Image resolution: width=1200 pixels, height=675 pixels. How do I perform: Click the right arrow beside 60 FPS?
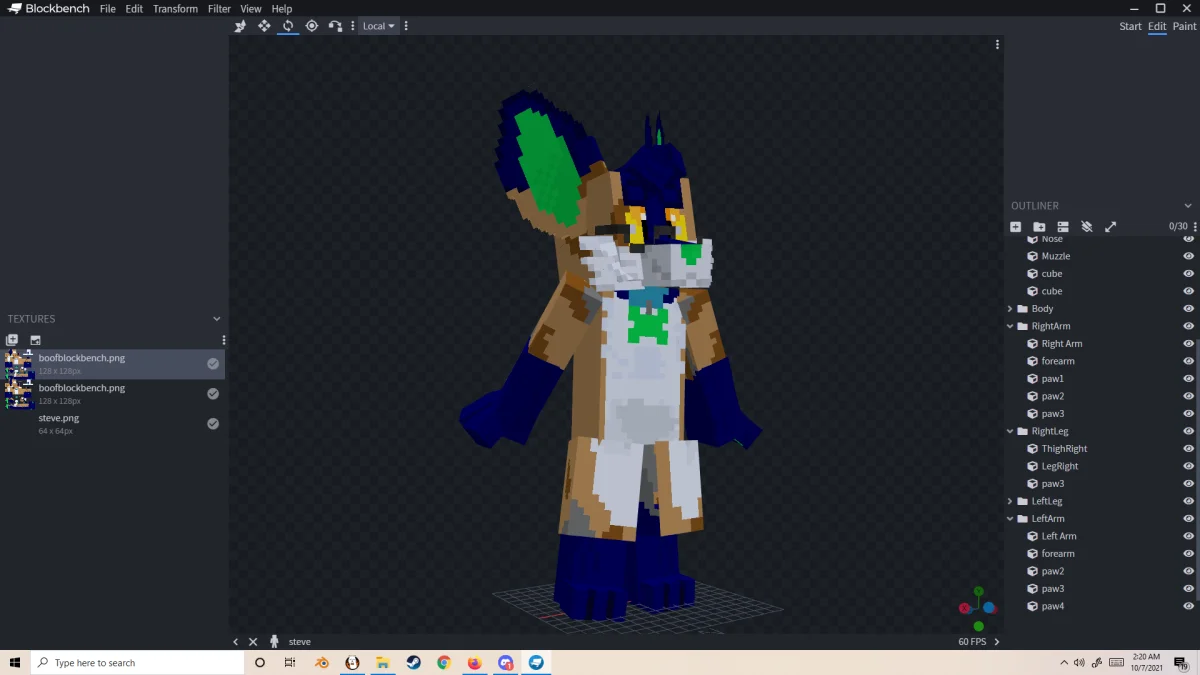tap(996, 642)
